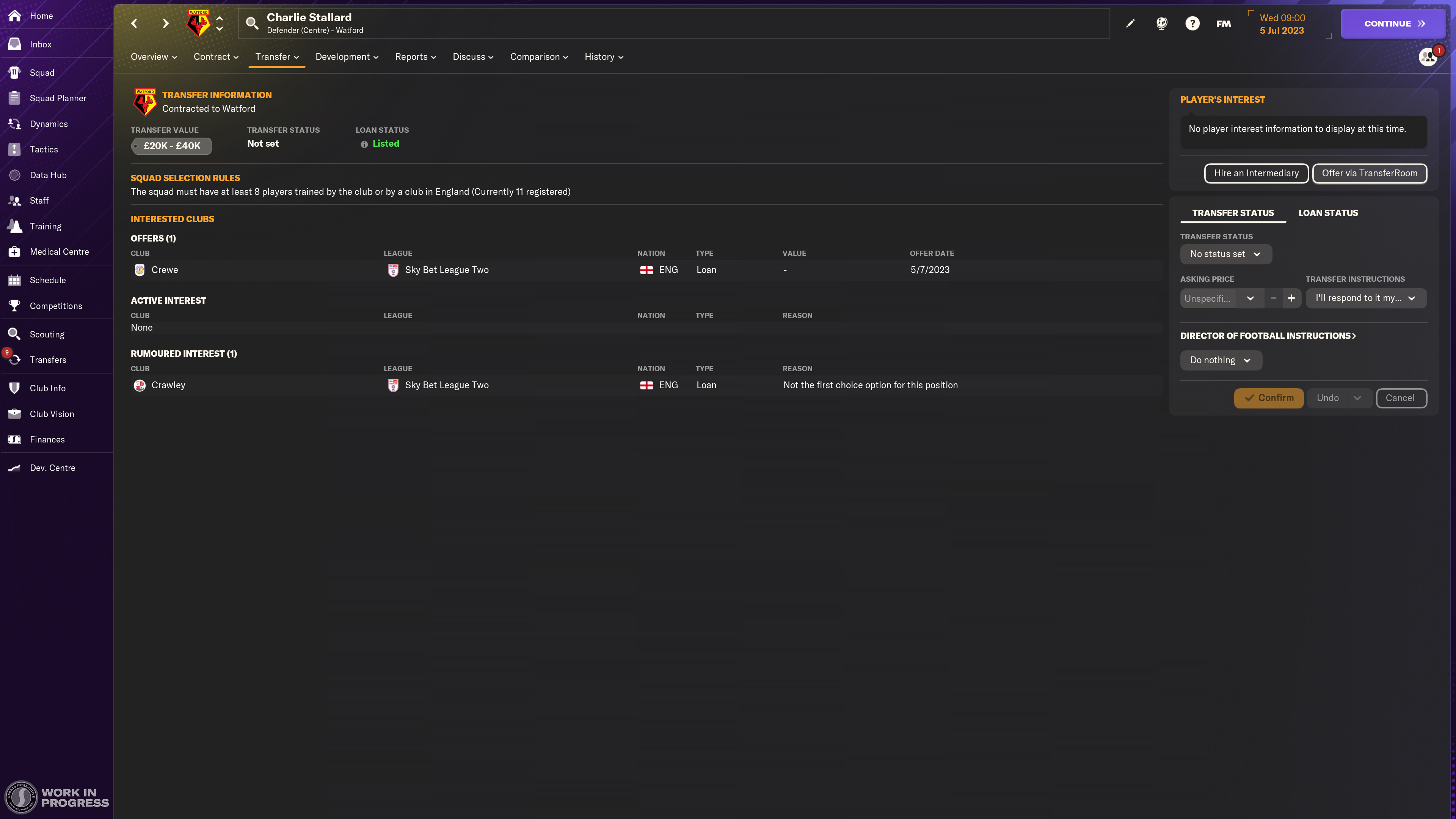1456x819 pixels.
Task: Switch to the Loan Status tab
Action: tap(1328, 212)
